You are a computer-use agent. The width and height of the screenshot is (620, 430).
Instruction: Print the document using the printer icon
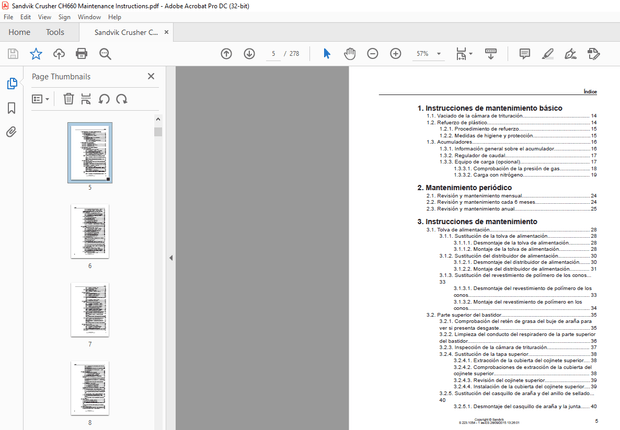click(81, 53)
